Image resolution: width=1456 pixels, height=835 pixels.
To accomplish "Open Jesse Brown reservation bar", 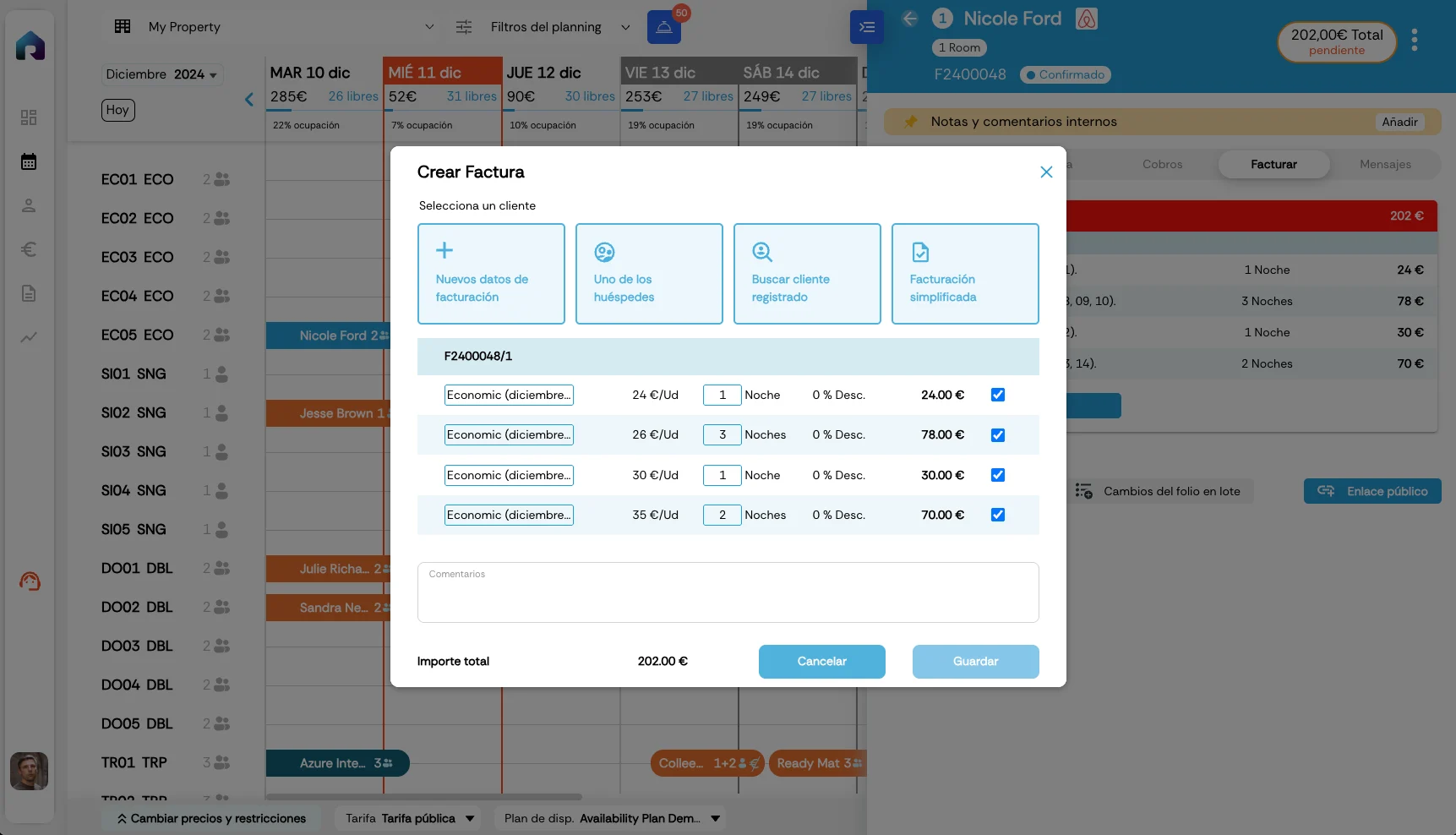I will tap(328, 413).
